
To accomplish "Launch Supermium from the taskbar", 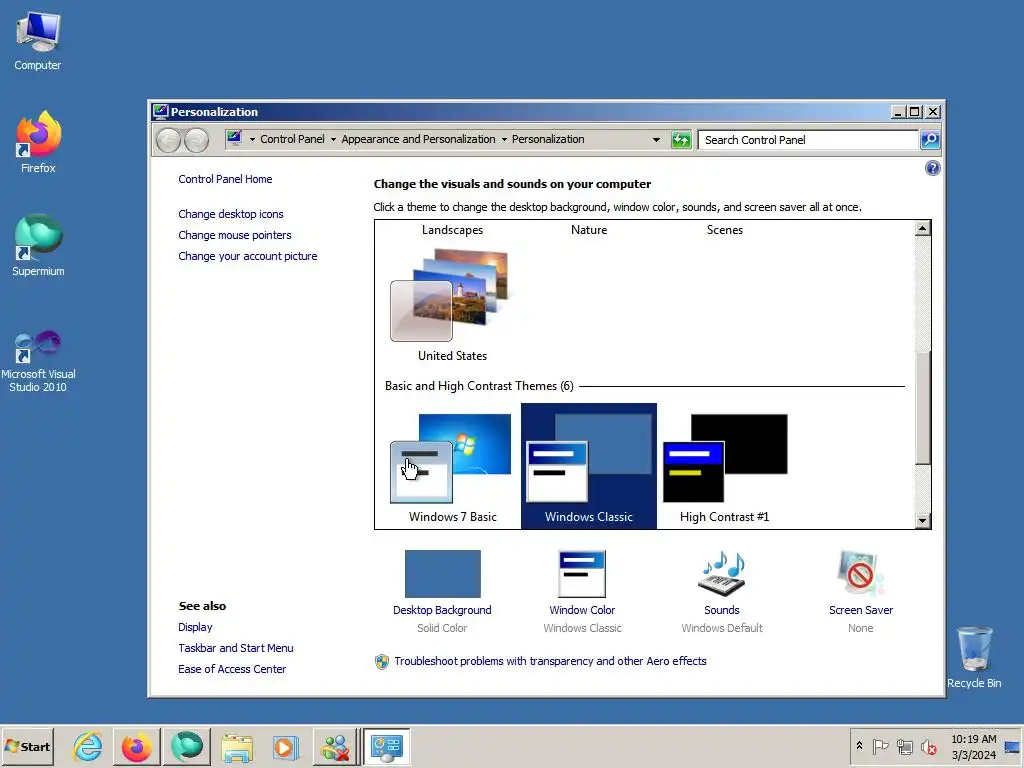I will tap(186, 746).
